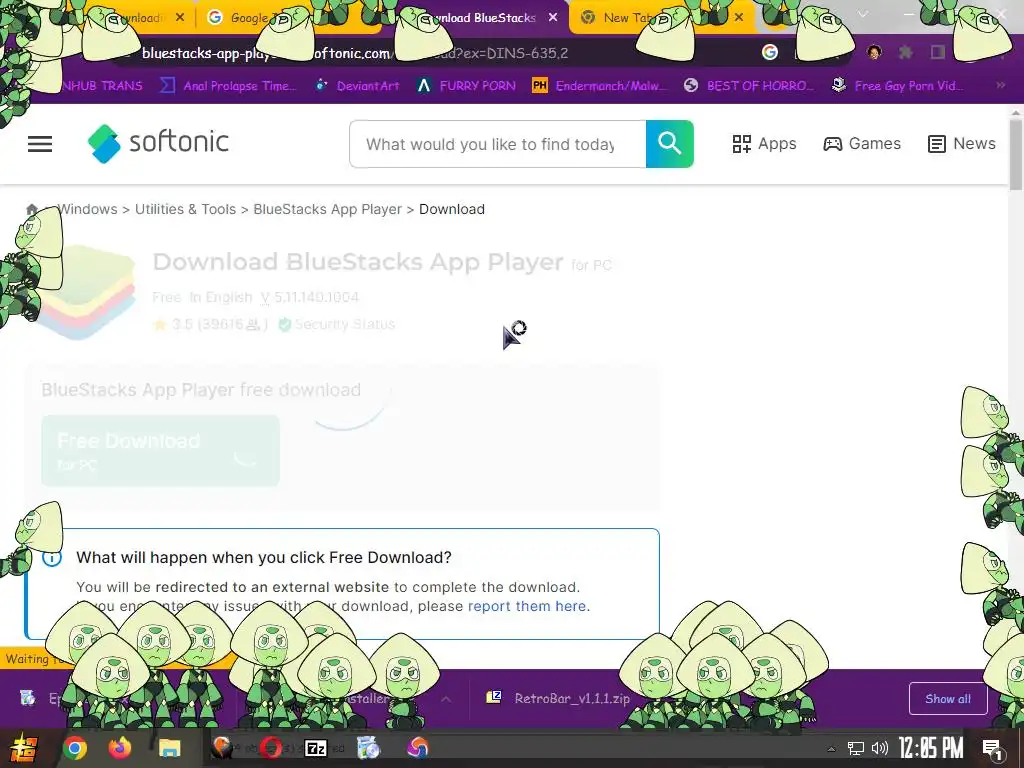Screen dimensions: 1024x768
Task: Expand options chevron for the installer download
Action: (x=446, y=699)
